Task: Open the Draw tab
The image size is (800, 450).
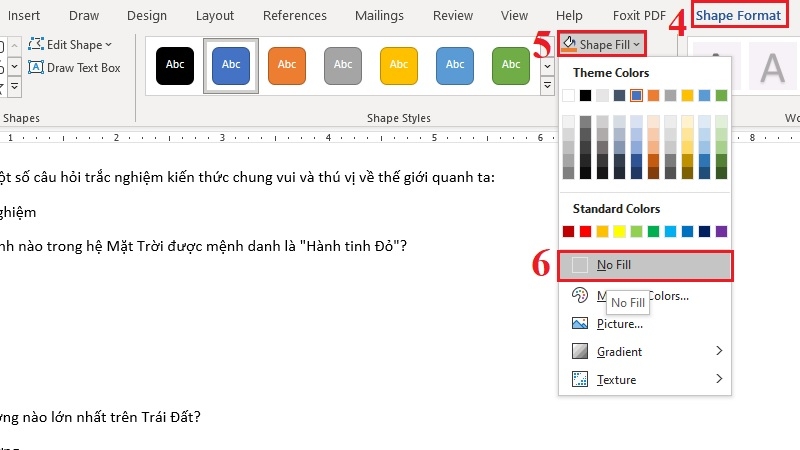Action: pyautogui.click(x=84, y=16)
